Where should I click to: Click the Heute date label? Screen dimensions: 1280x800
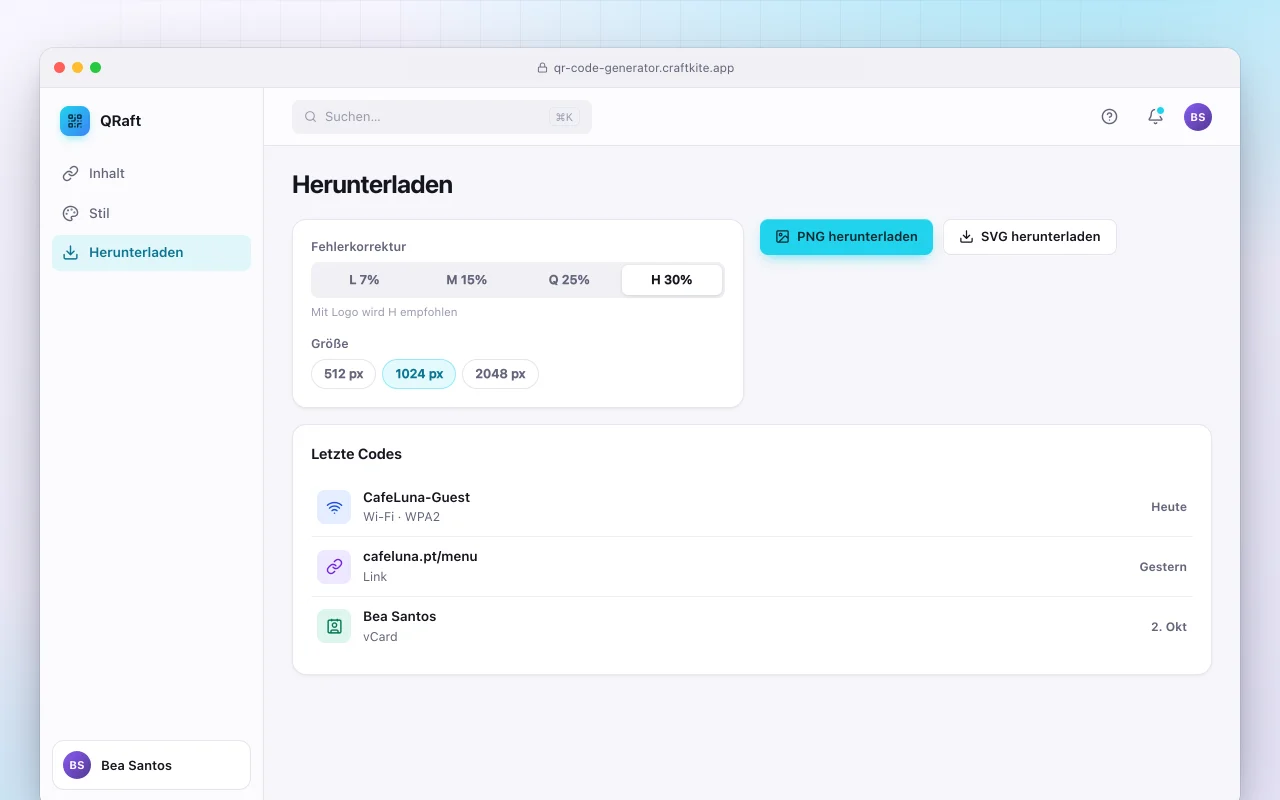[x=1169, y=507]
